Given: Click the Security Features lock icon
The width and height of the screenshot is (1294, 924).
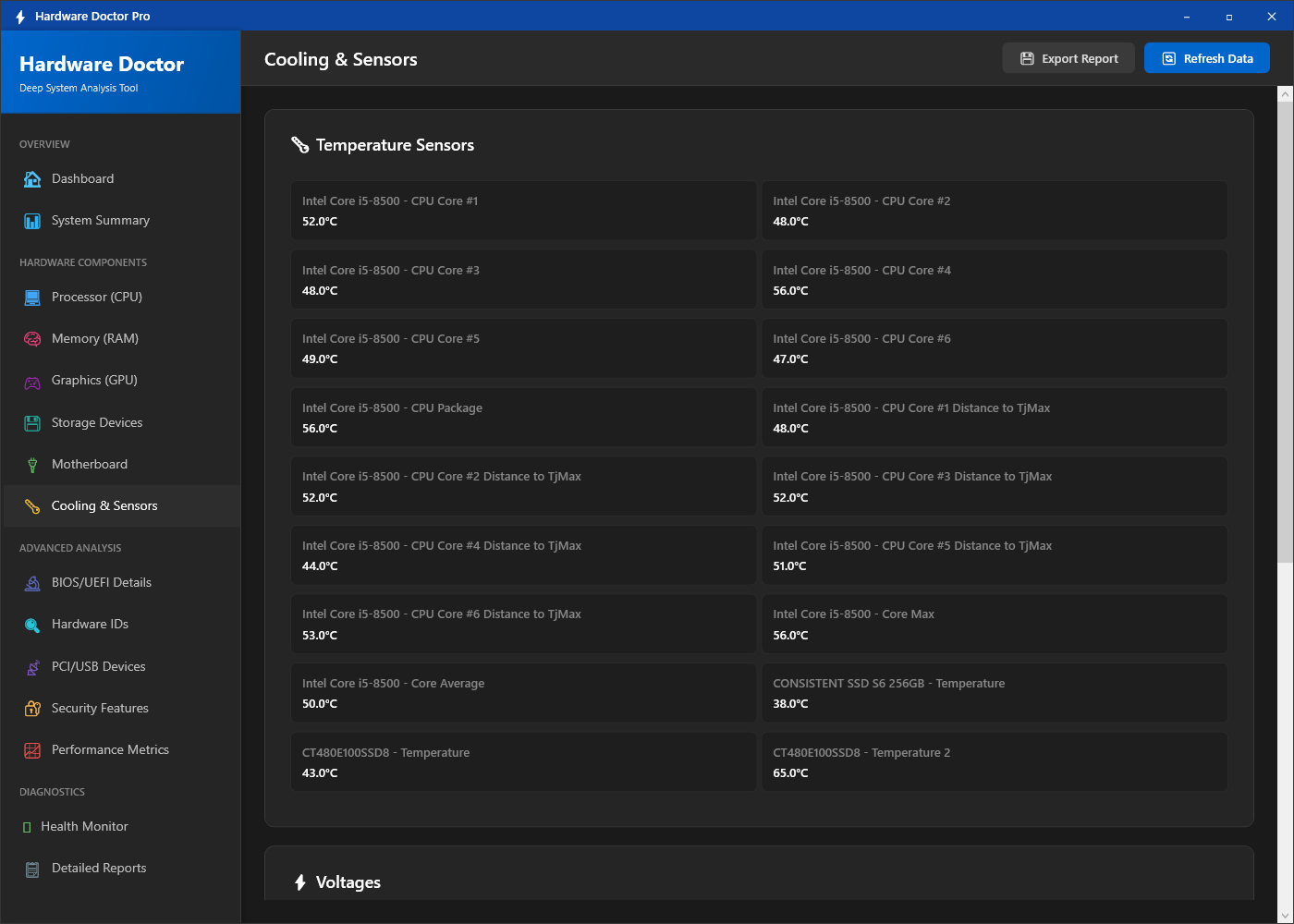Looking at the screenshot, I should (32, 709).
